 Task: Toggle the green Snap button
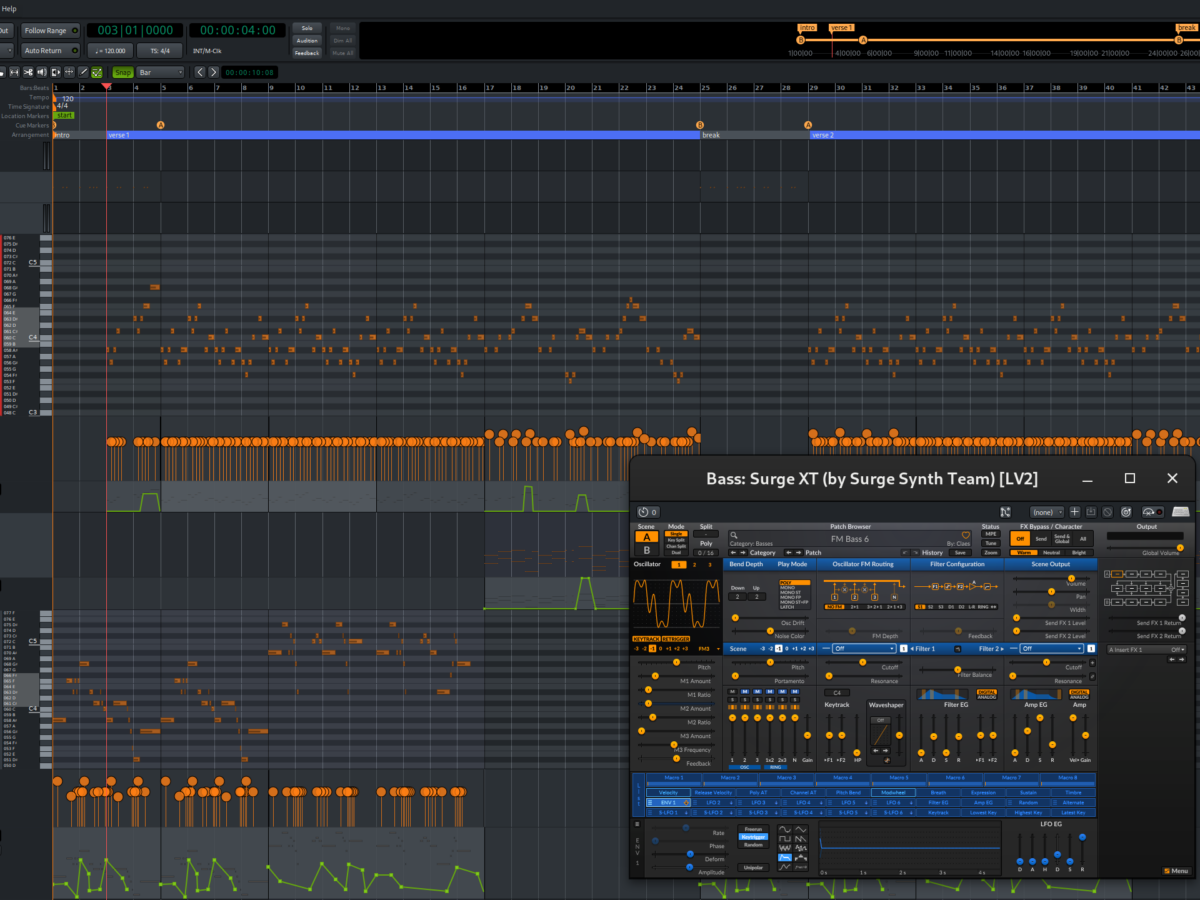[x=122, y=72]
